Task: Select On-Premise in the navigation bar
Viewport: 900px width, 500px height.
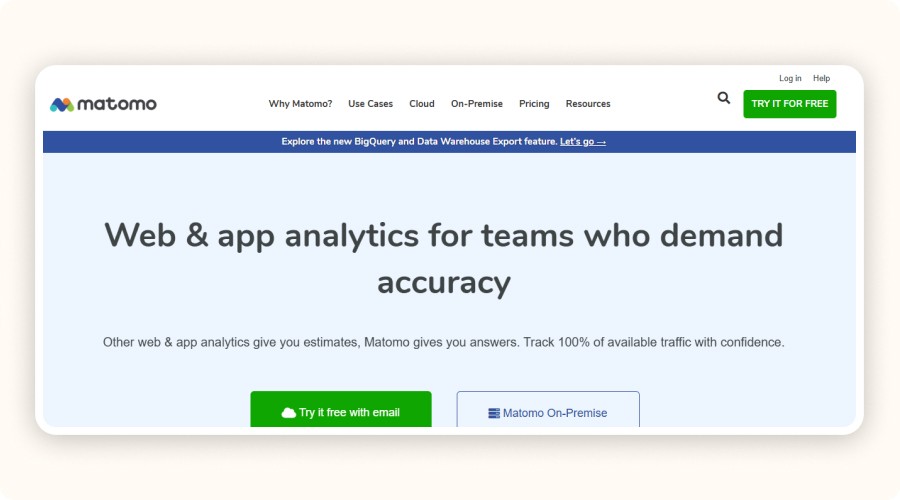Action: (x=476, y=104)
